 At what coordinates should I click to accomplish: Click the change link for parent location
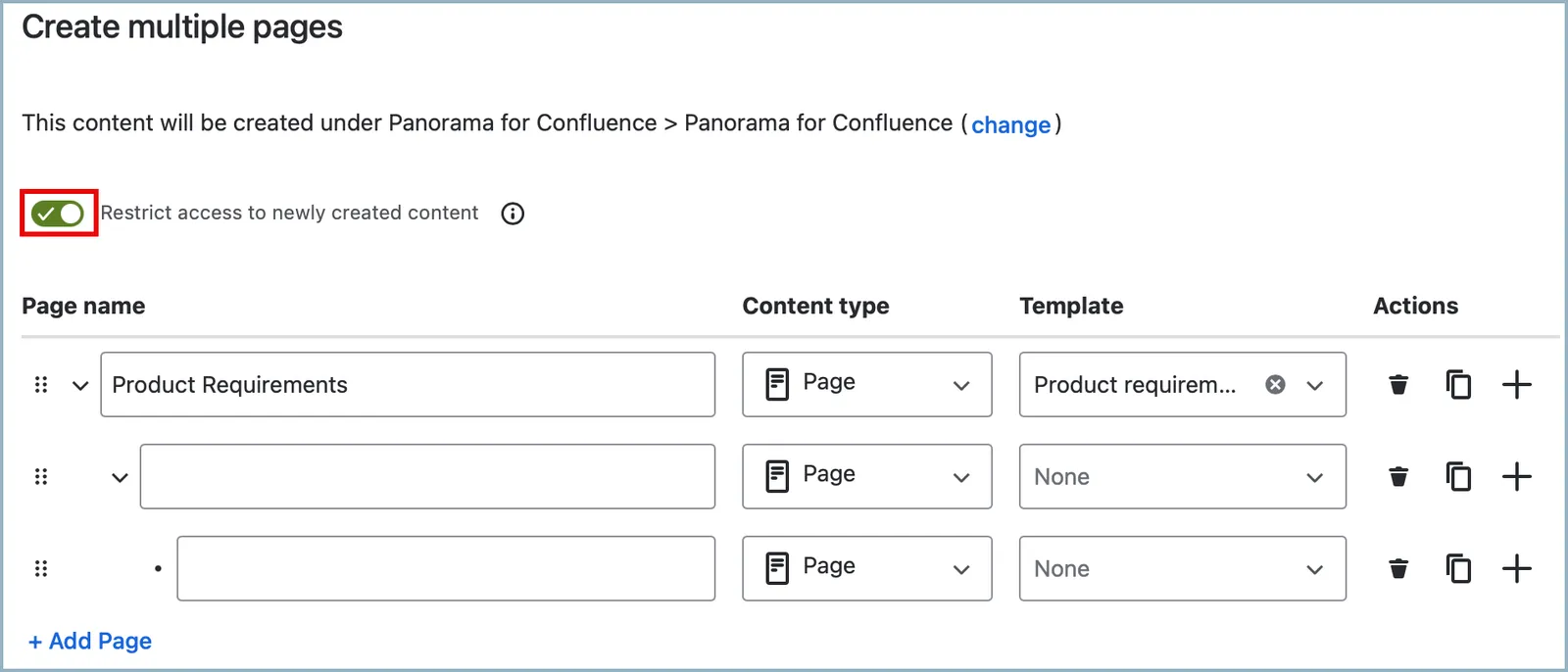coord(1010,124)
